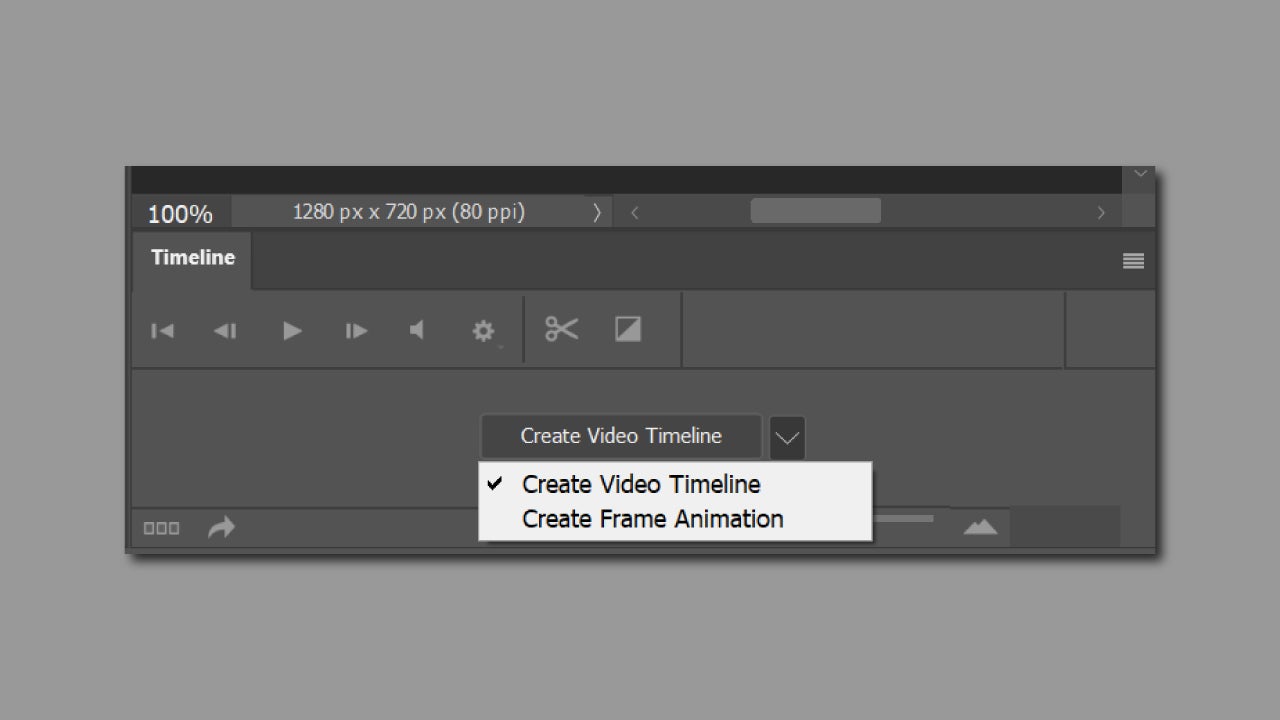Viewport: 1280px width, 720px height.
Task: Go to first frame in Timeline
Action: (x=162, y=331)
